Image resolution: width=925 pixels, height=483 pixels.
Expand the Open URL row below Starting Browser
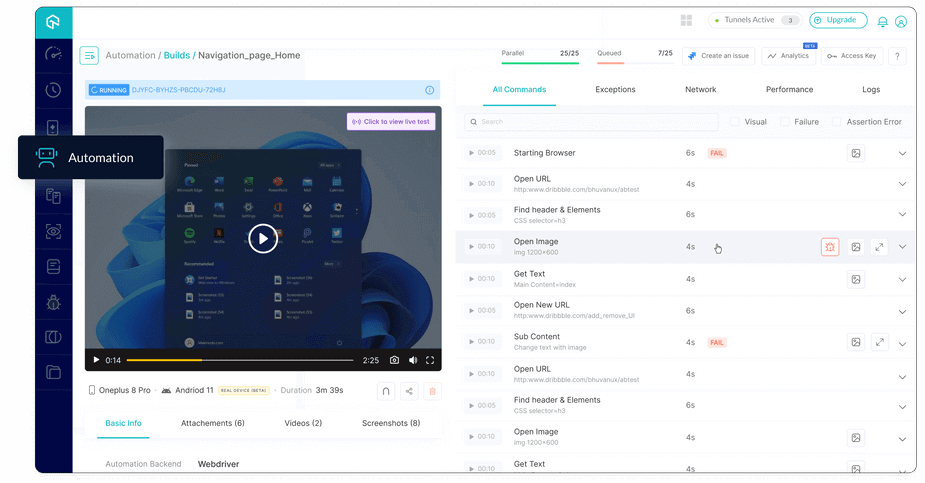coord(902,184)
